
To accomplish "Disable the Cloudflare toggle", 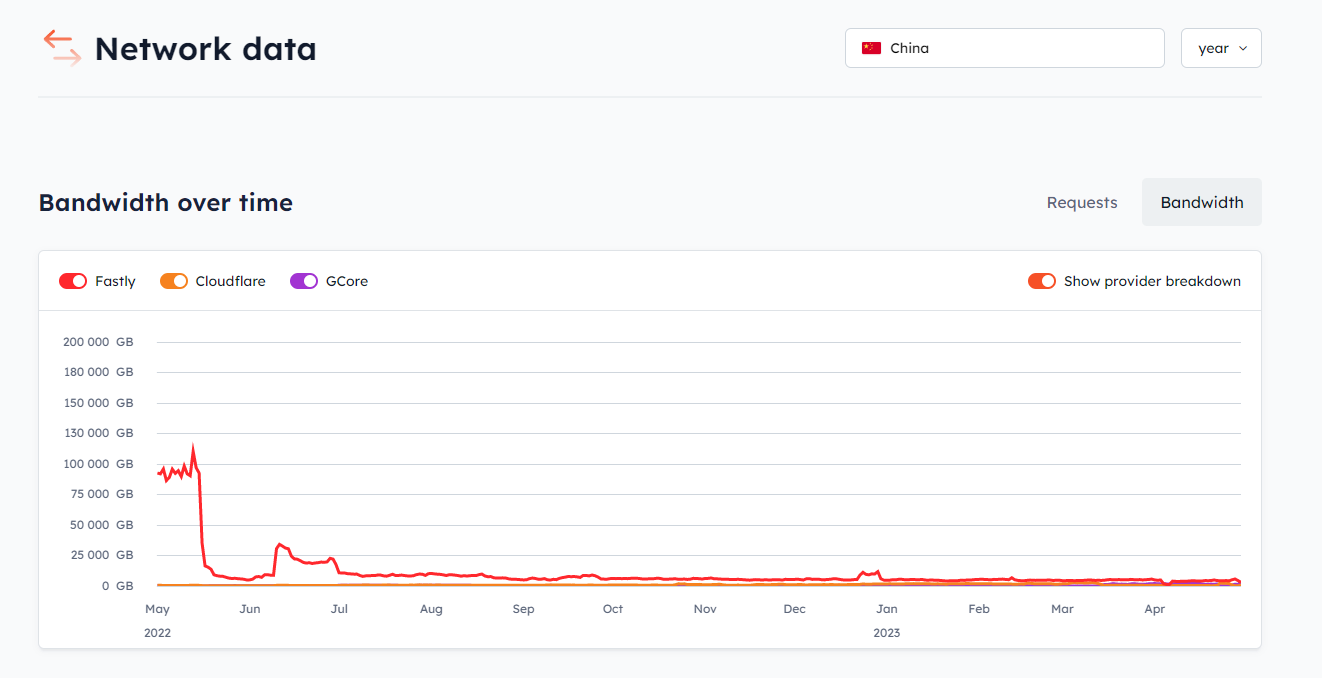I will 174,281.
